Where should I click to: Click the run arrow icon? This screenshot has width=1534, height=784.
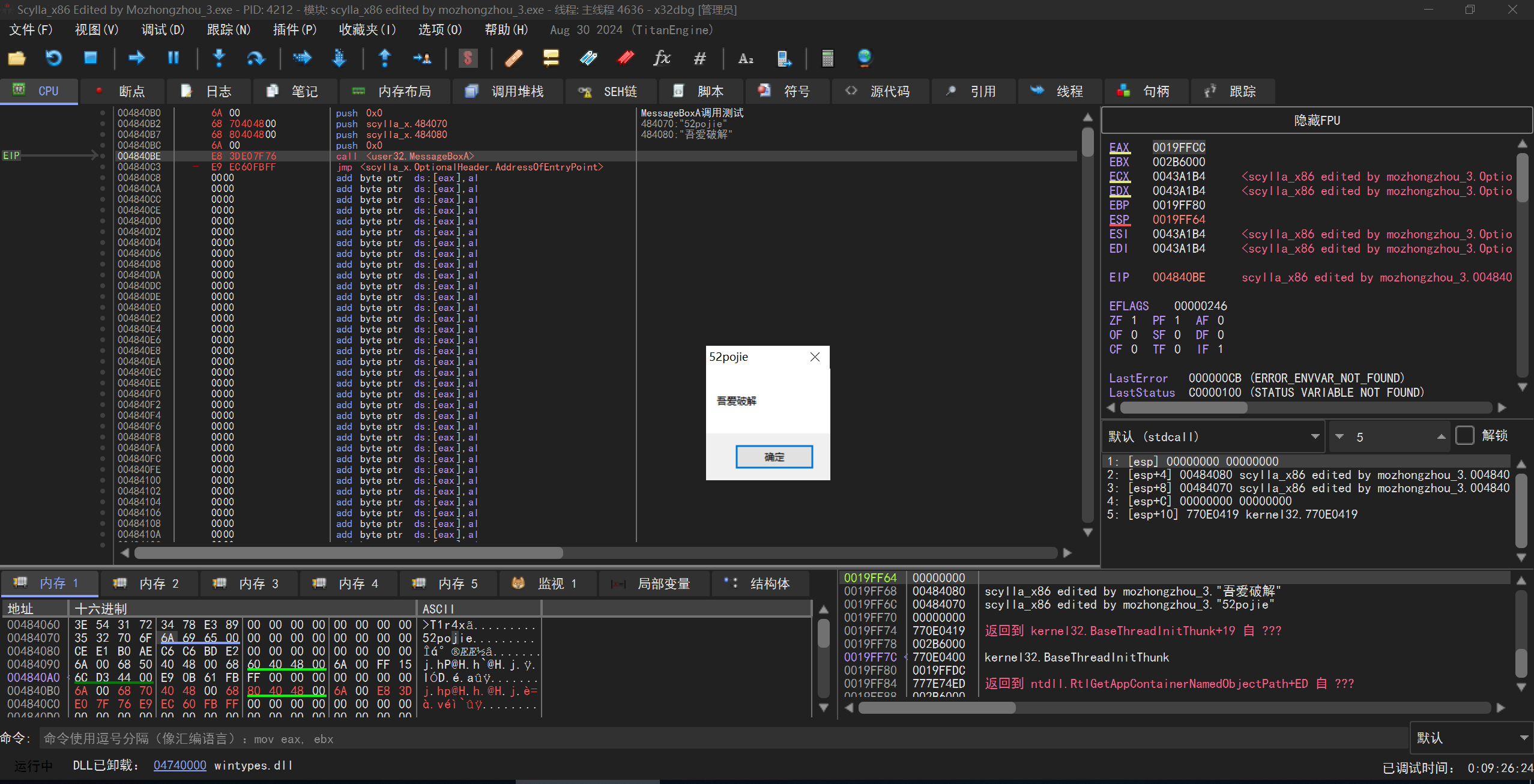click(x=137, y=58)
